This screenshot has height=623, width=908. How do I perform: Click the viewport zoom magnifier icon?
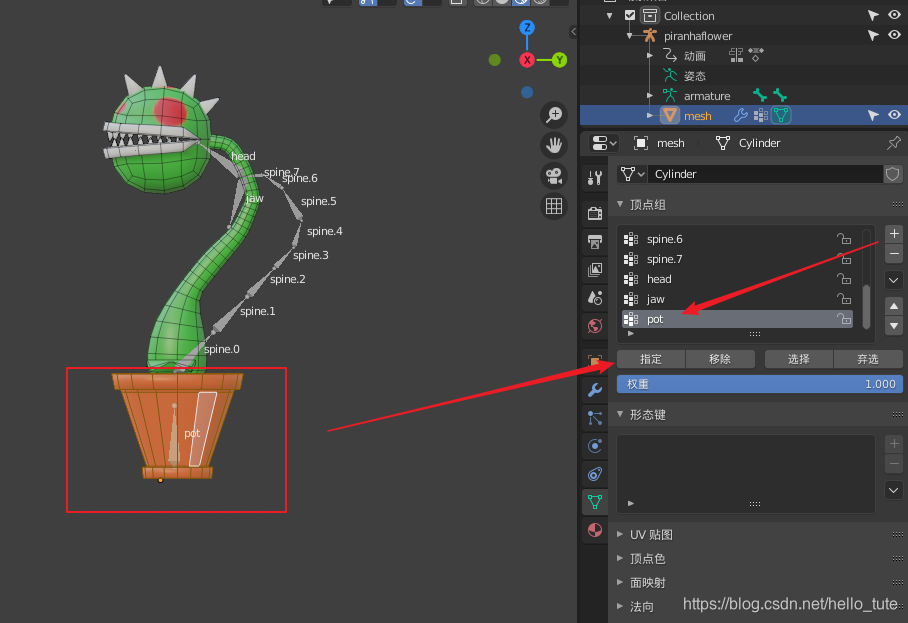[554, 115]
